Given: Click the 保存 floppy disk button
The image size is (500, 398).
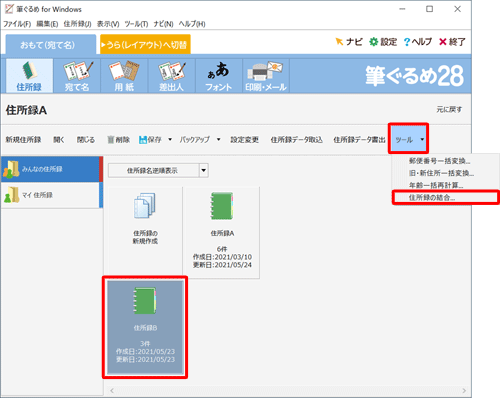Looking at the screenshot, I should point(150,140).
